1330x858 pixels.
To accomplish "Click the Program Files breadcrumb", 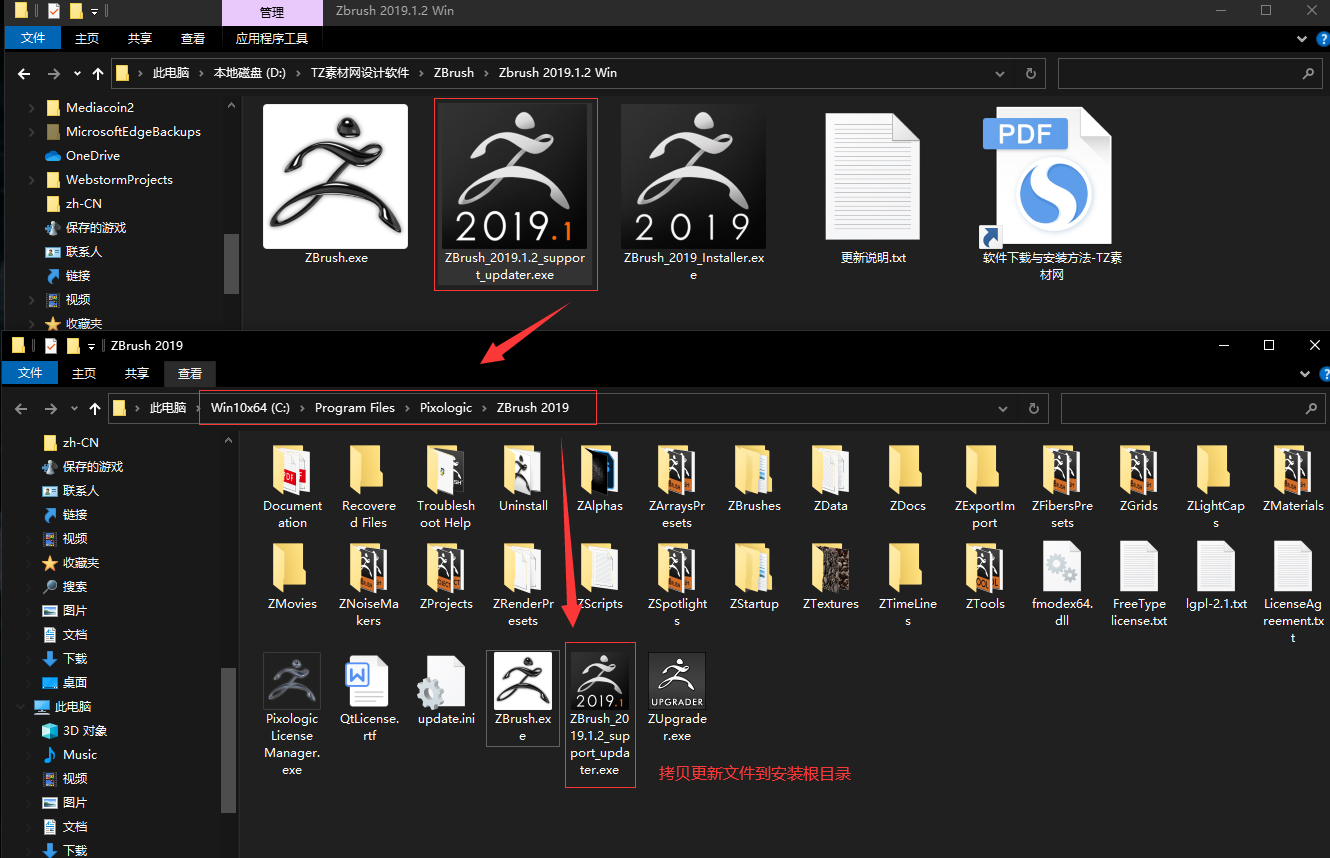I will 355,407.
